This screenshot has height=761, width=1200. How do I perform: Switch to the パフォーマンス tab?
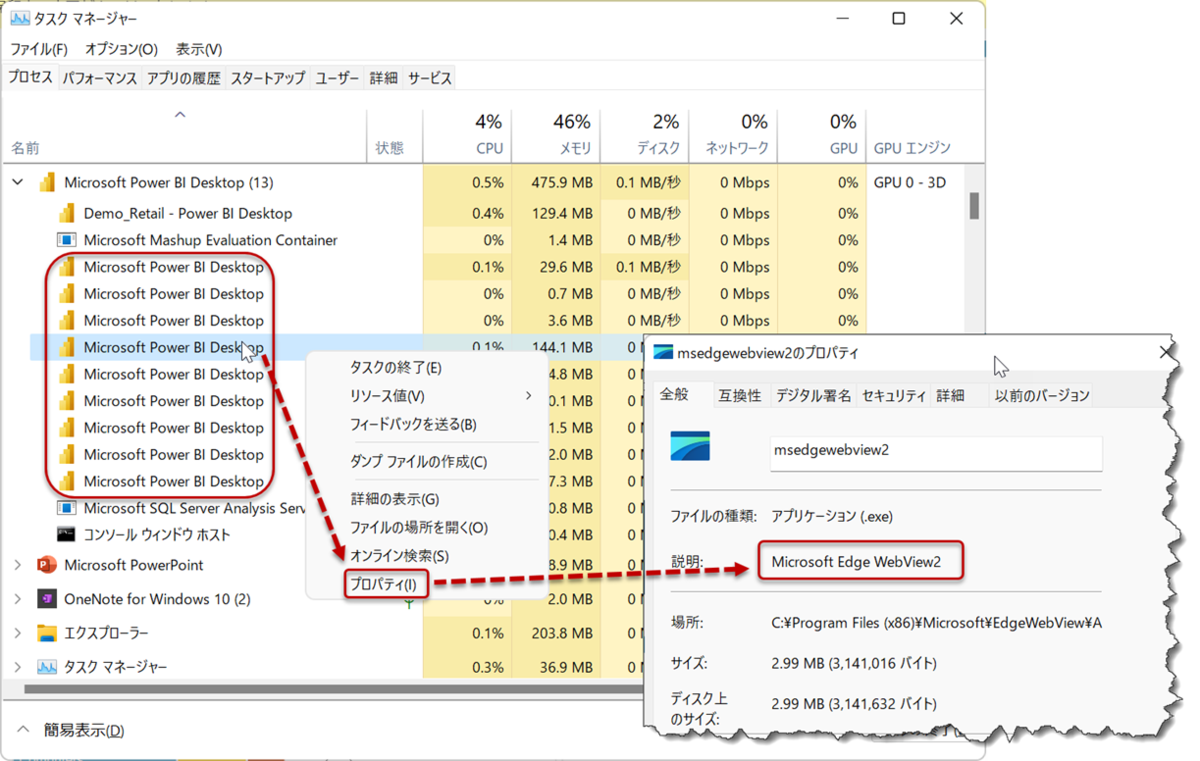pos(99,78)
